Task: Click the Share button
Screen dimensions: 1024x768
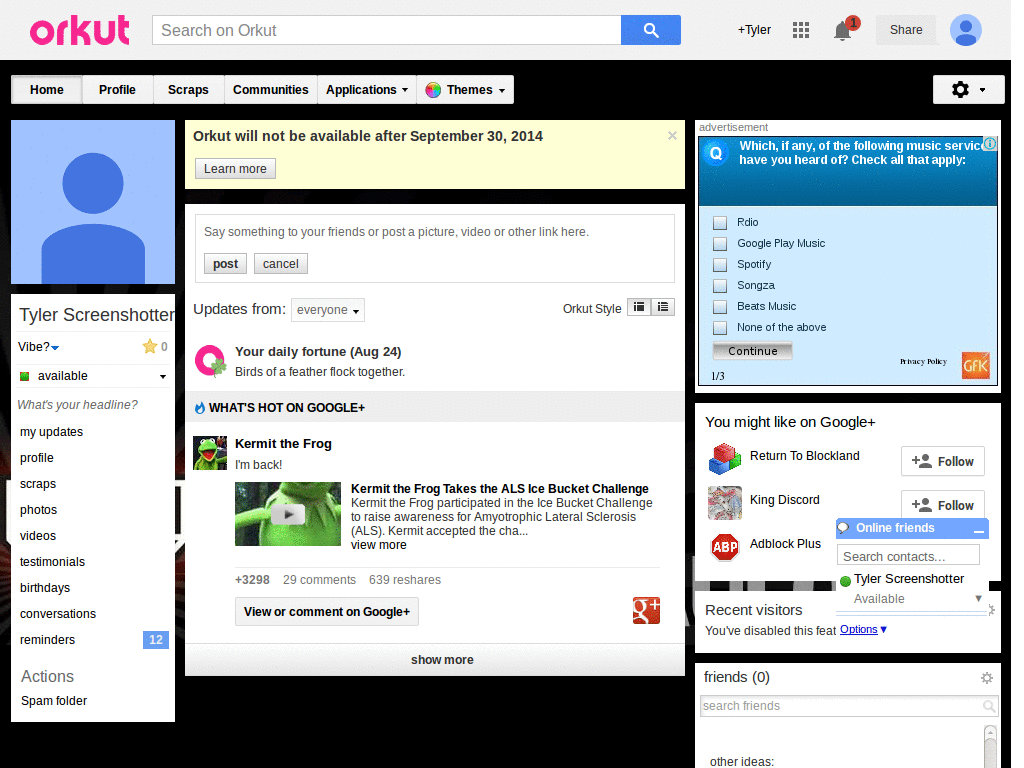Action: pos(906,30)
